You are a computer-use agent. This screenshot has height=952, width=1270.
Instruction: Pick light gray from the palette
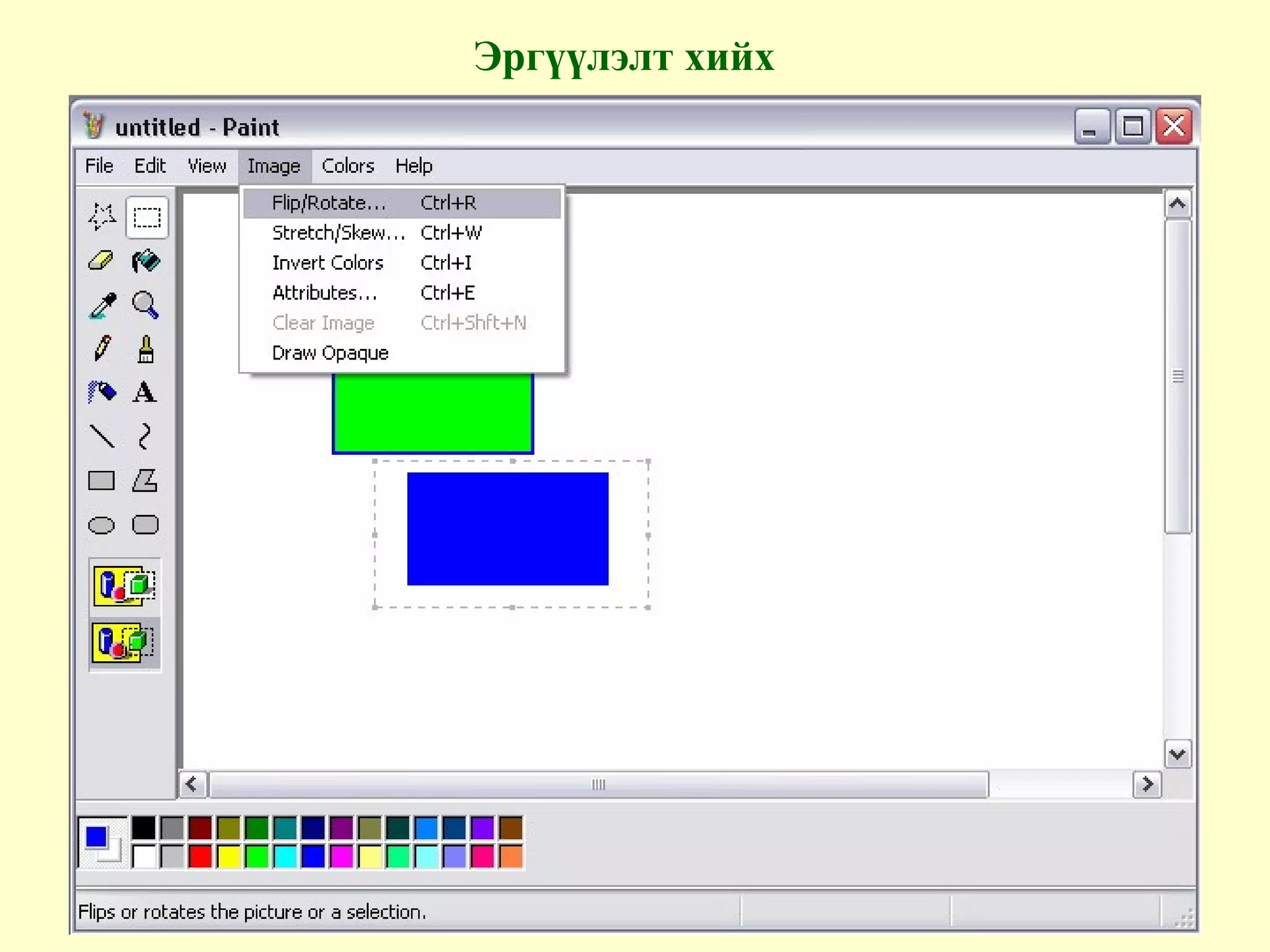coord(172,857)
